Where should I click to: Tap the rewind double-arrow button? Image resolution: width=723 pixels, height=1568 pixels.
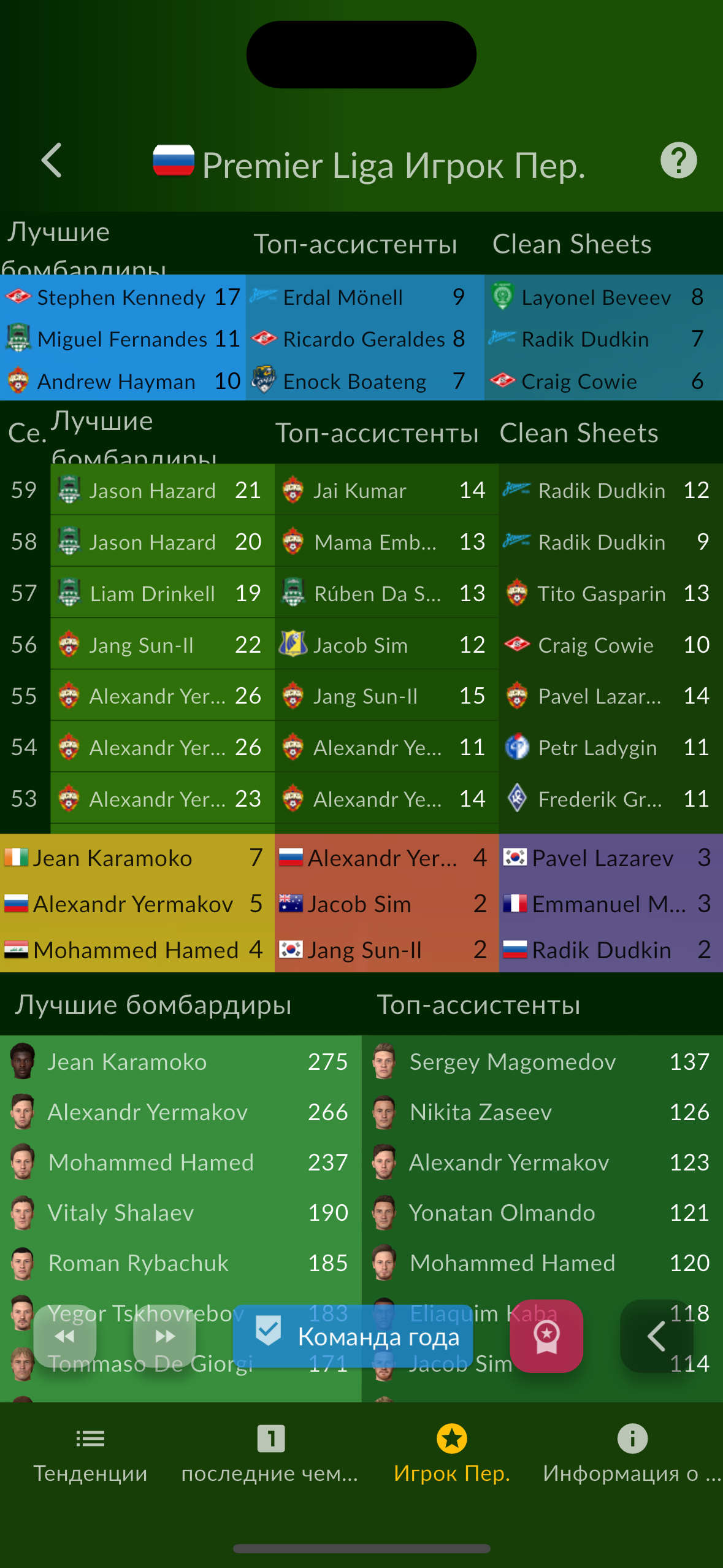[64, 1336]
